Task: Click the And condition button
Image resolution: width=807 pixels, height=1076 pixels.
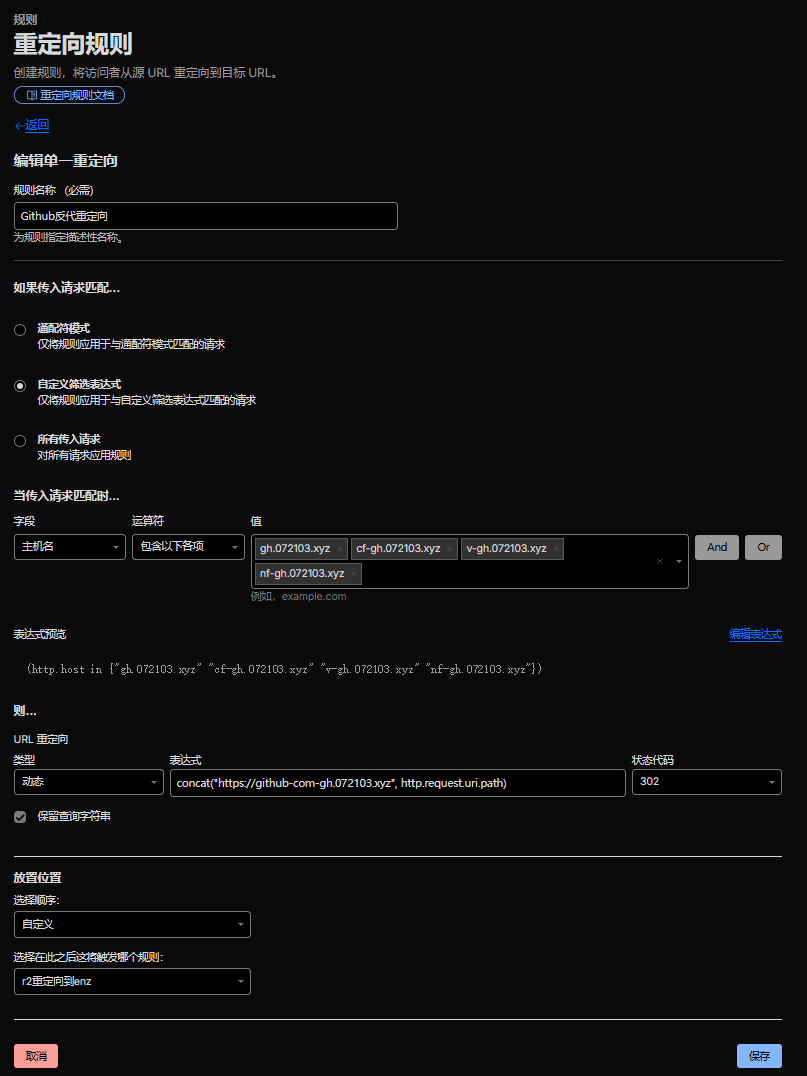Action: pyautogui.click(x=717, y=547)
